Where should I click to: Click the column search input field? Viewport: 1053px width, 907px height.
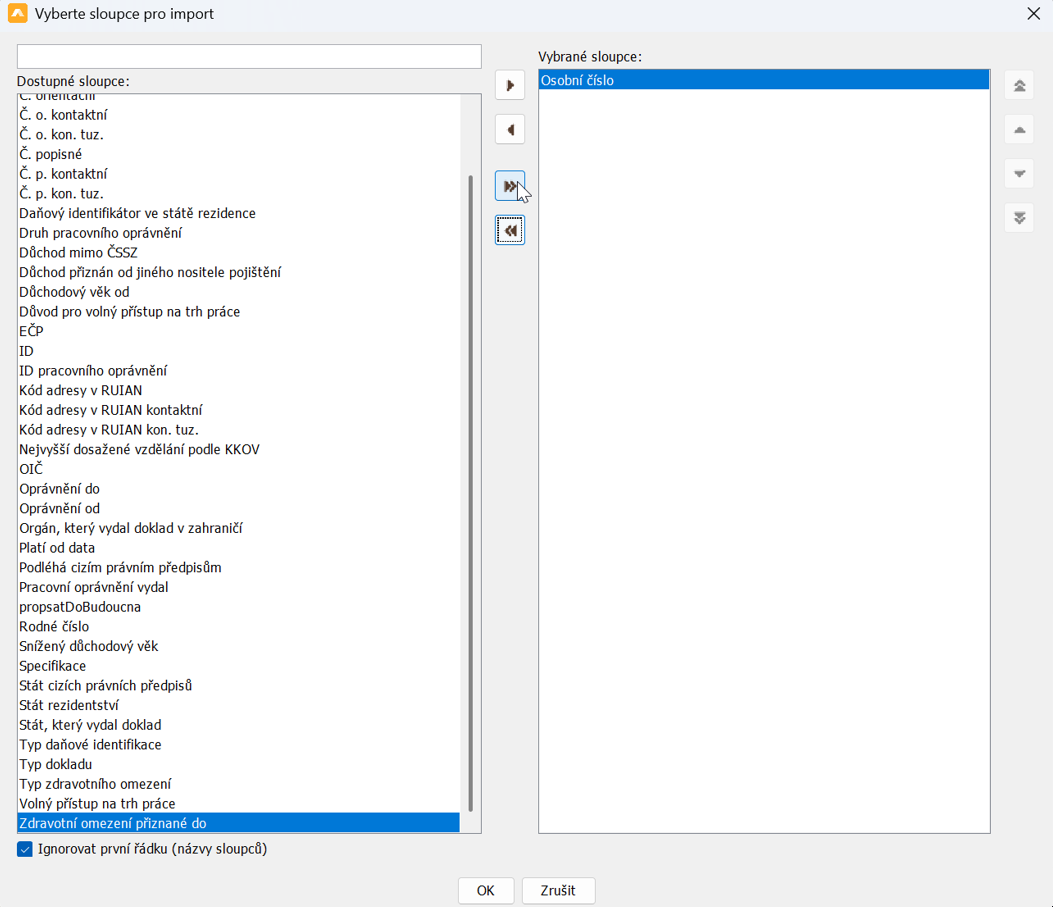(249, 56)
